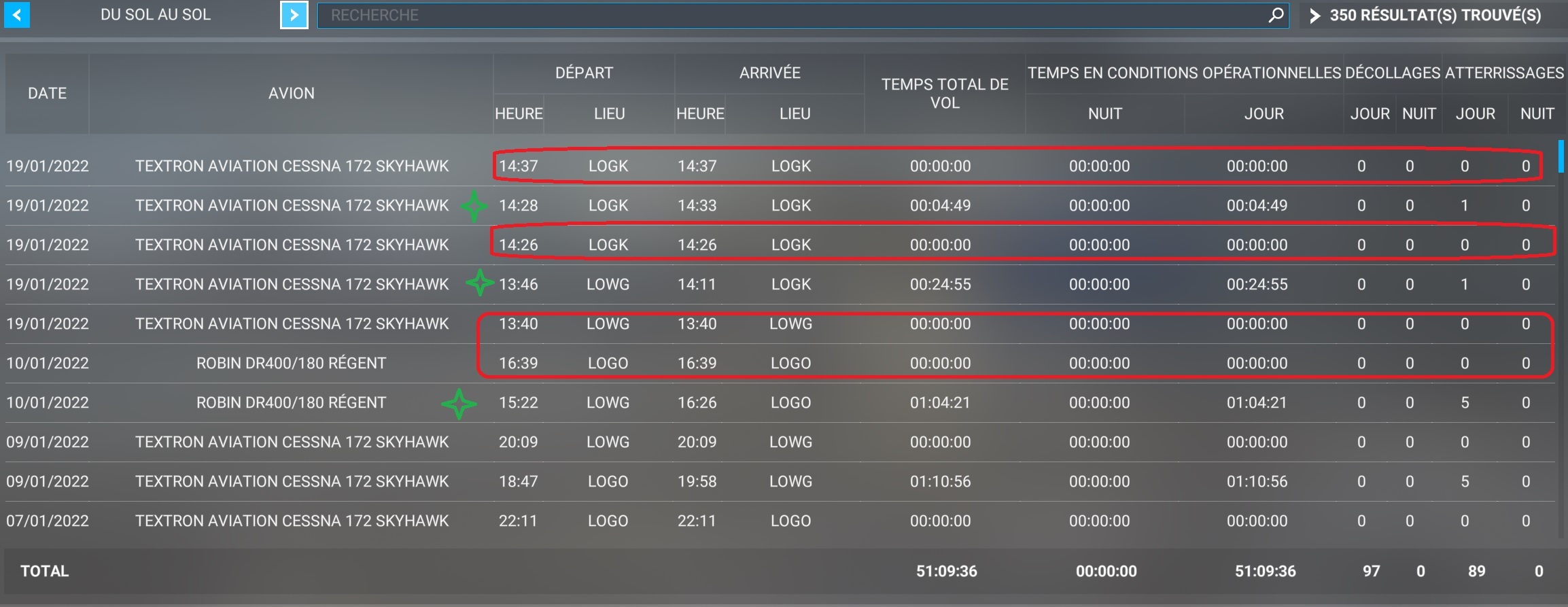Click the Départ column group header

click(584, 73)
